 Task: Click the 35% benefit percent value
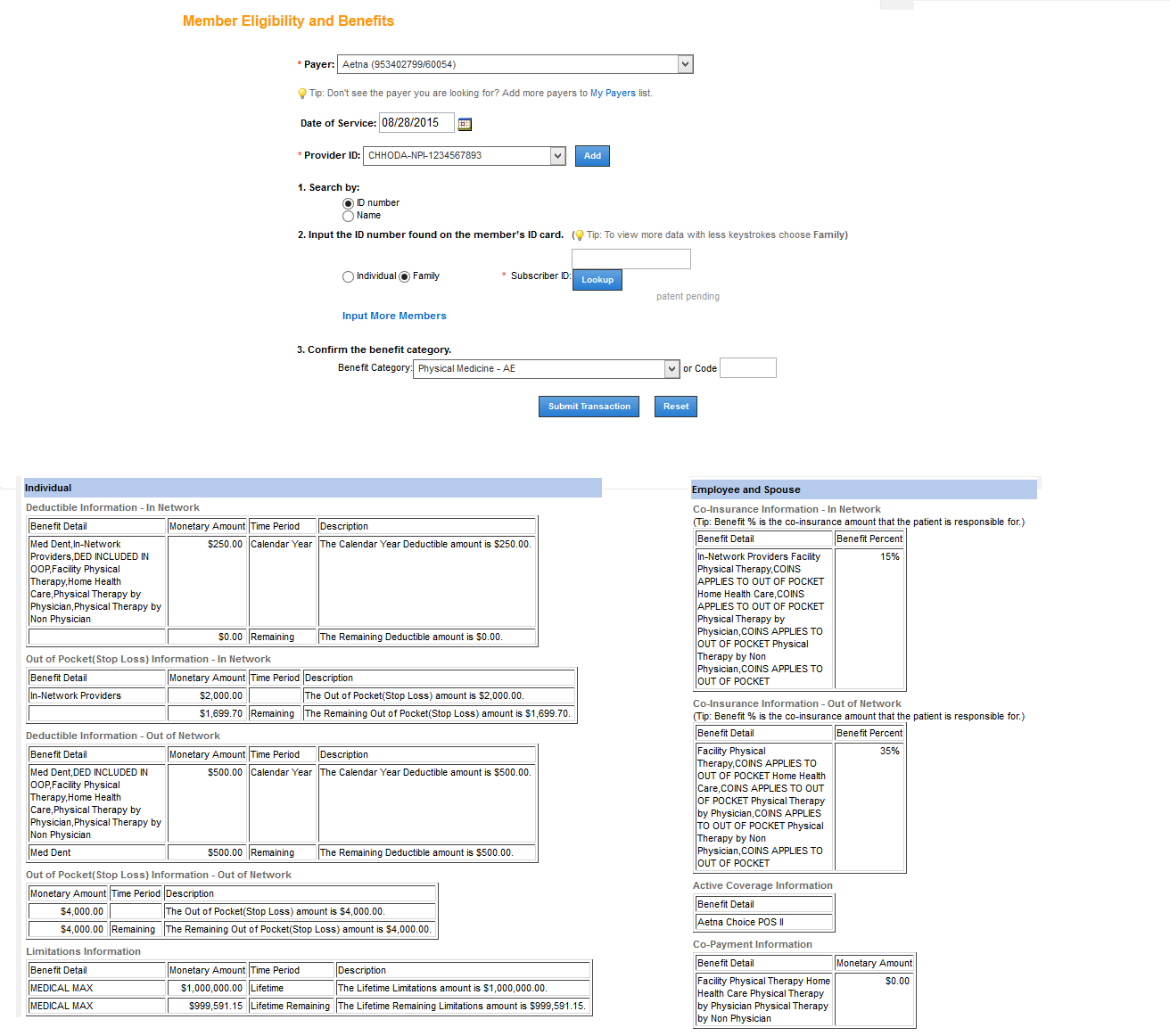point(890,751)
